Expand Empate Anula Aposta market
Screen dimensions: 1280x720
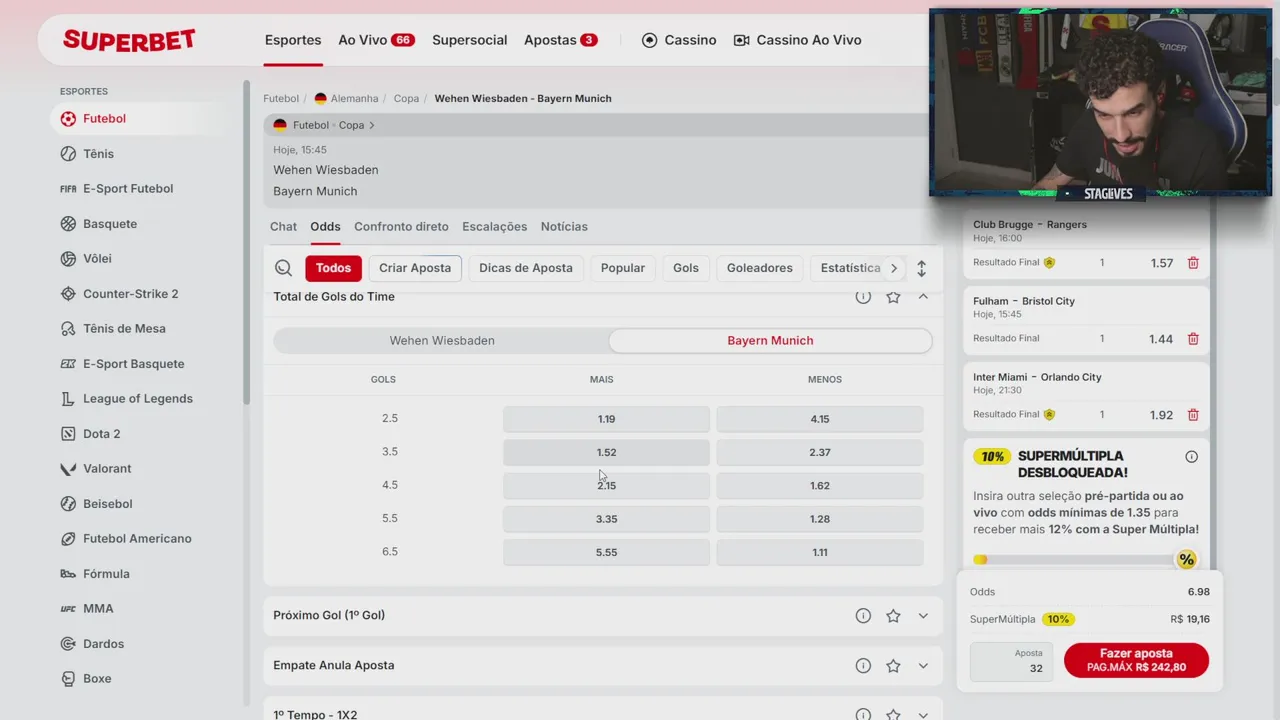[923, 666]
